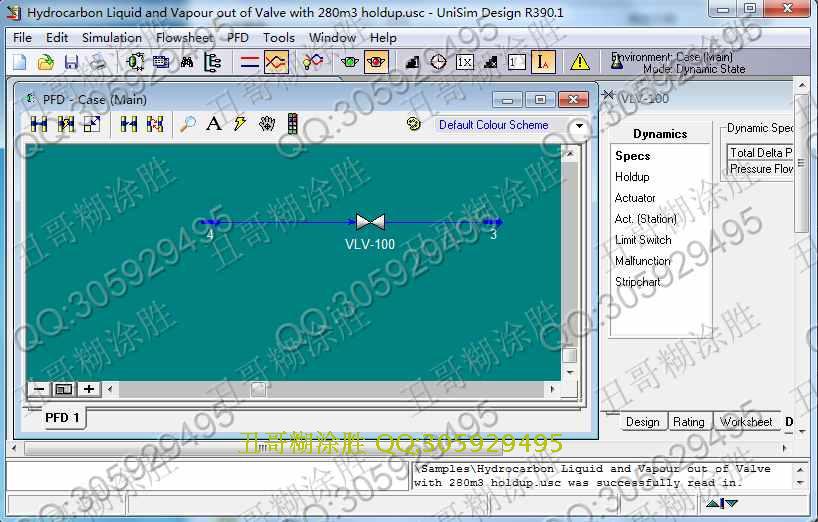Click the icon showing numeral 1 in a box

pyautogui.click(x=516, y=62)
